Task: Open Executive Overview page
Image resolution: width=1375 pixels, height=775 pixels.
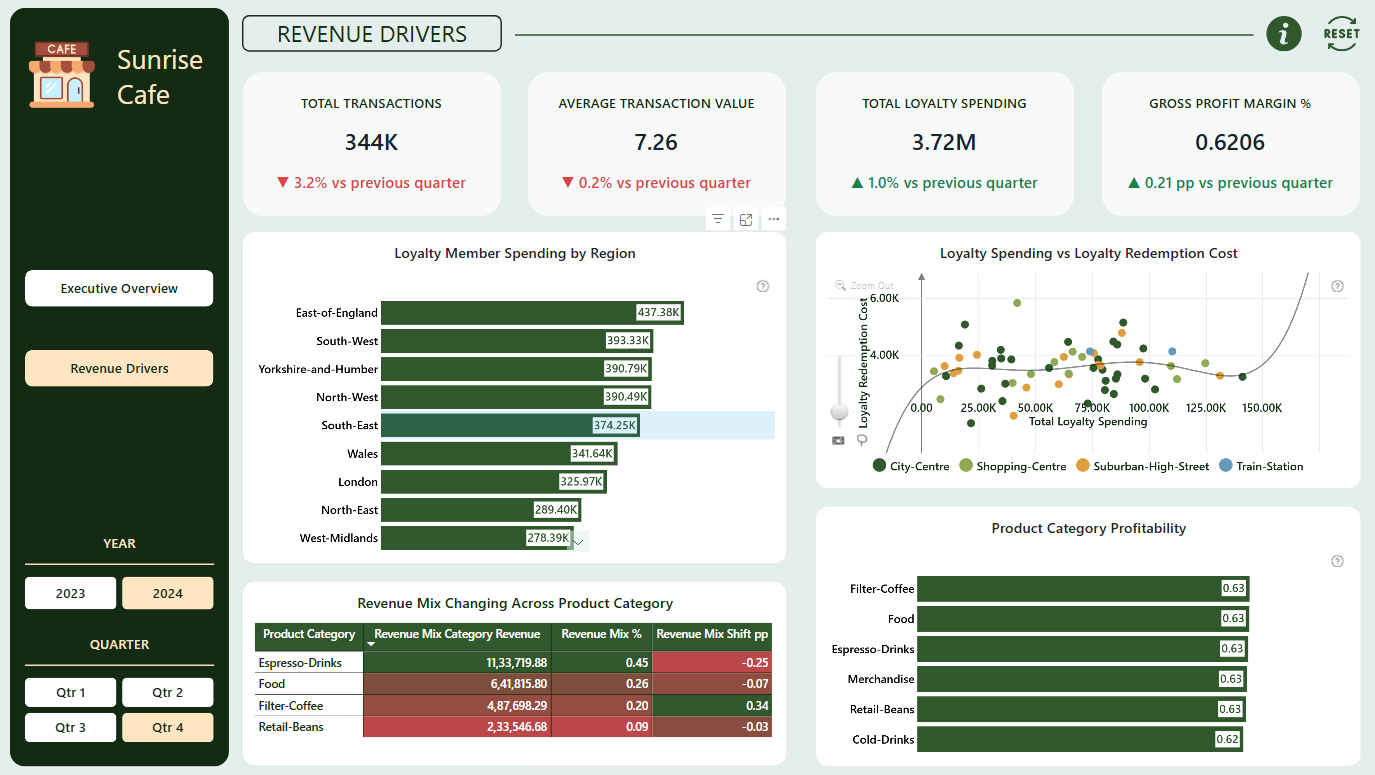Action: click(119, 288)
